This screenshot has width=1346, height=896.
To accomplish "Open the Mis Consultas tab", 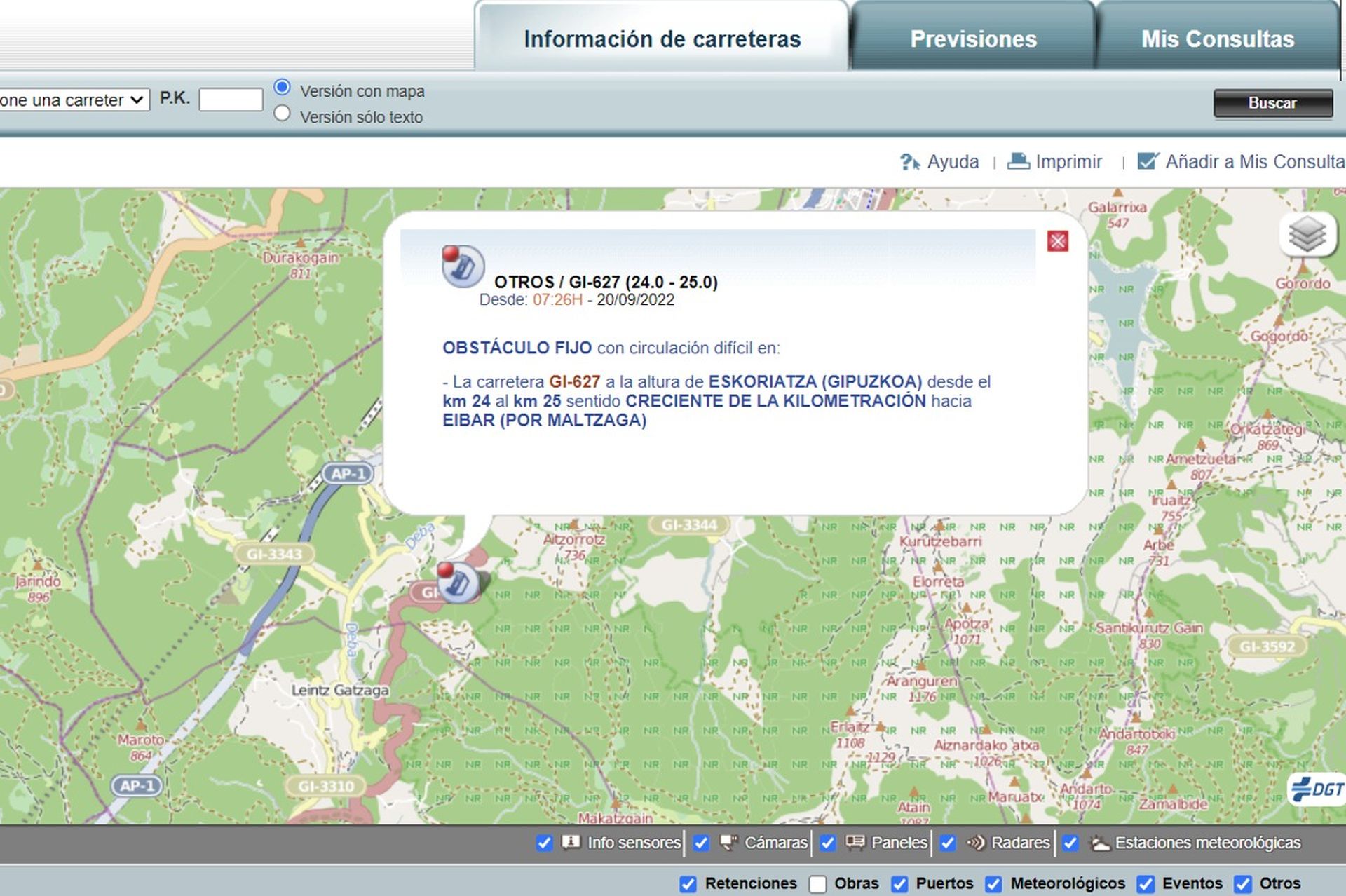I will point(1218,39).
